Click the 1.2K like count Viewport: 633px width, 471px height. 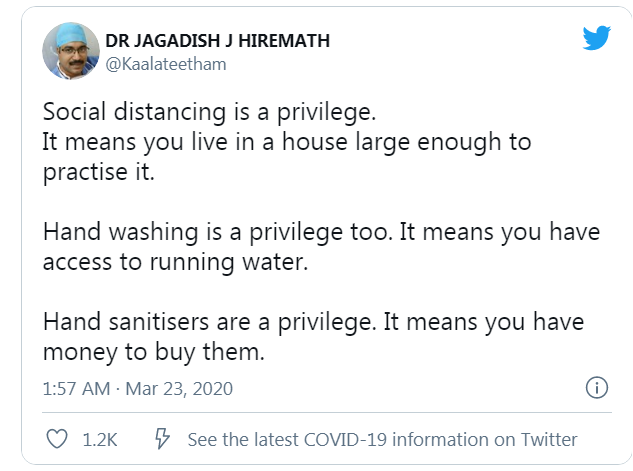tap(100, 440)
